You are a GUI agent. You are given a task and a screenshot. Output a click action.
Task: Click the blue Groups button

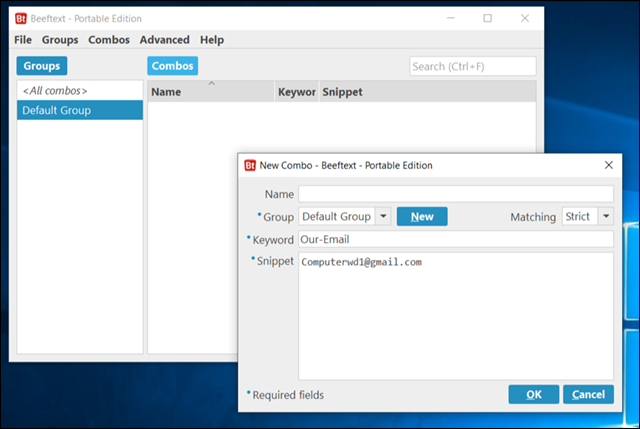(x=42, y=66)
